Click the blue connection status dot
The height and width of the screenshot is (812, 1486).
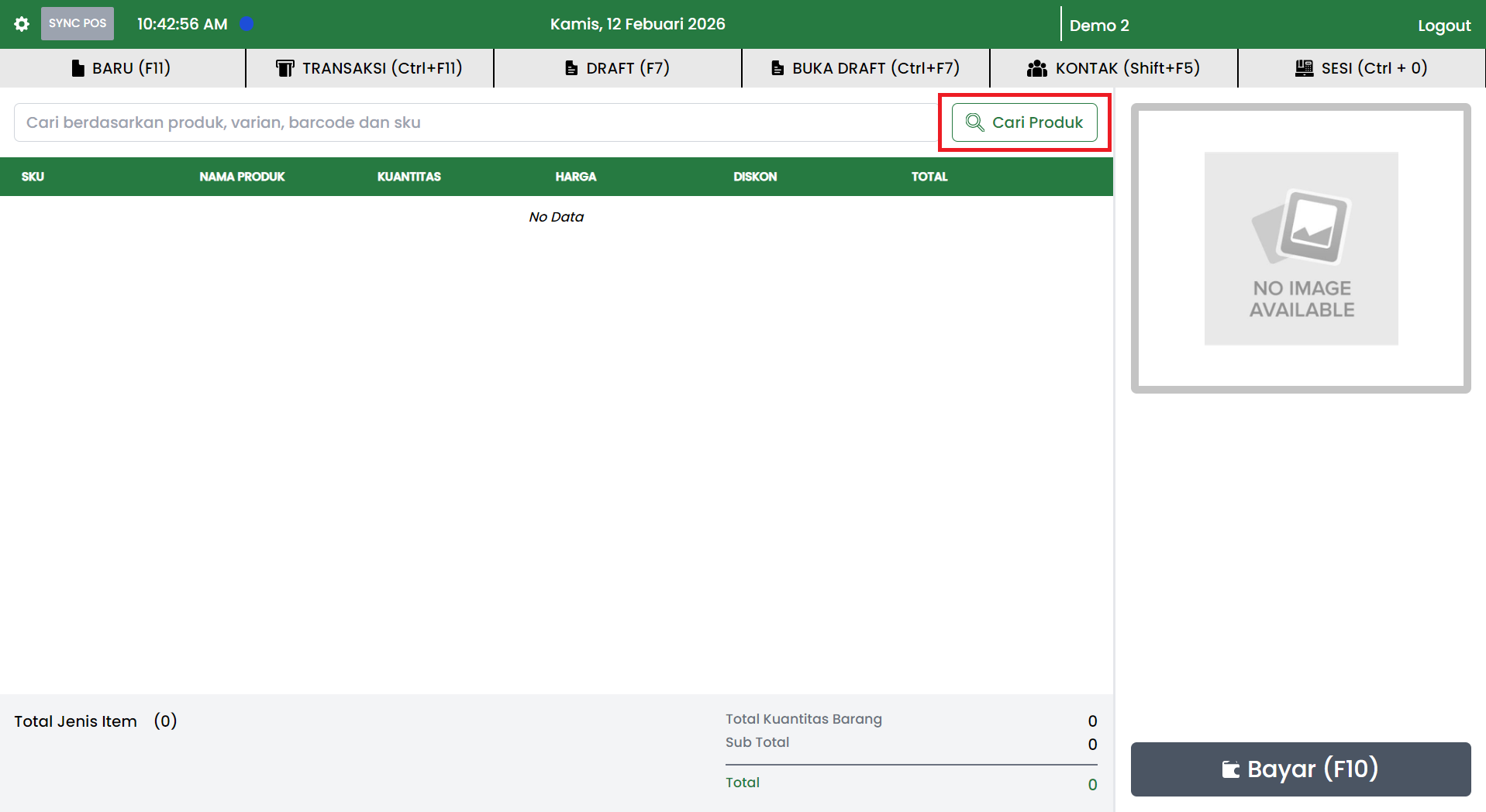pyautogui.click(x=247, y=24)
